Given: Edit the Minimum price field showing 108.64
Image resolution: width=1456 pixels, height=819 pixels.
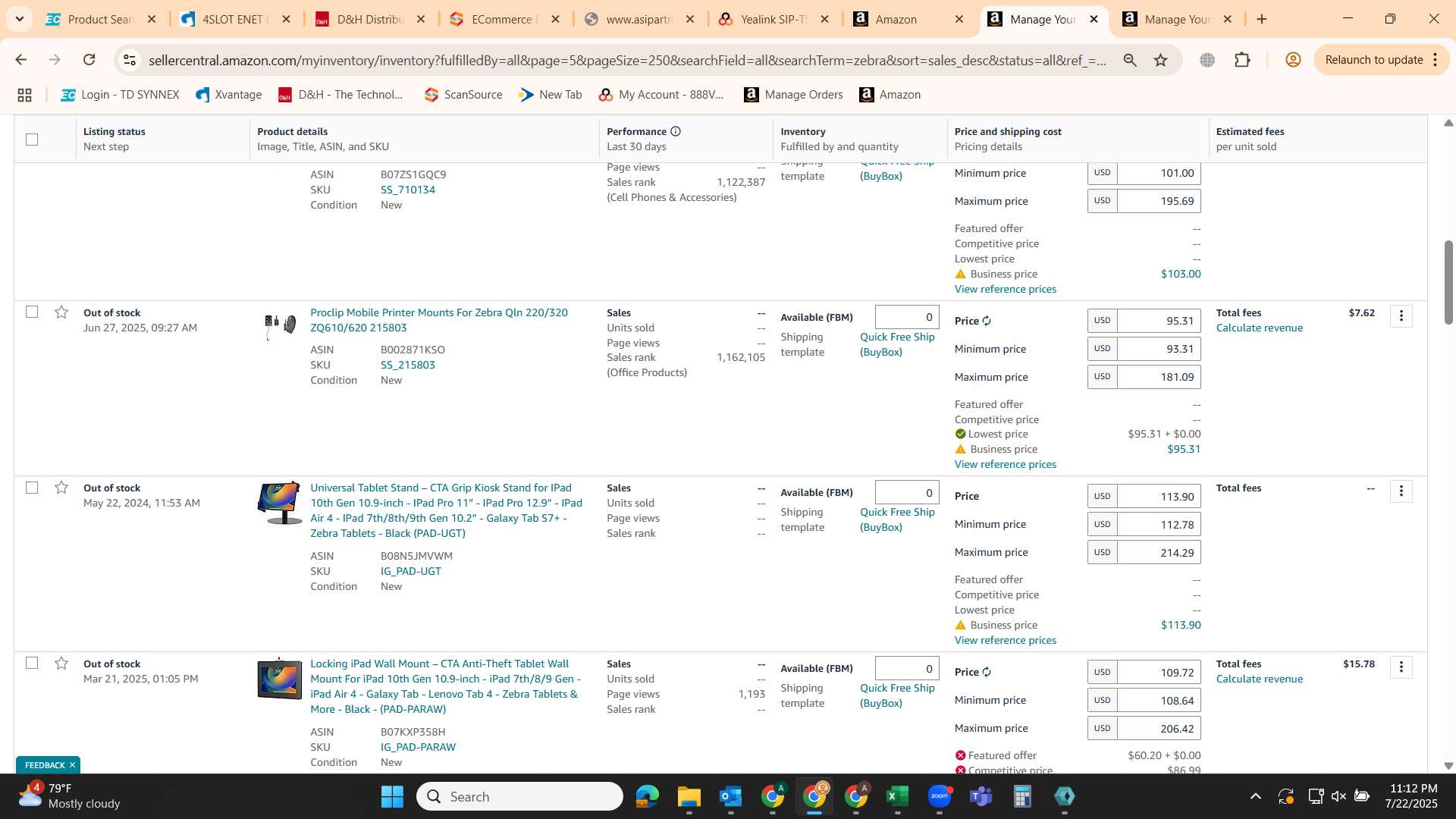Looking at the screenshot, I should pos(1158,701).
